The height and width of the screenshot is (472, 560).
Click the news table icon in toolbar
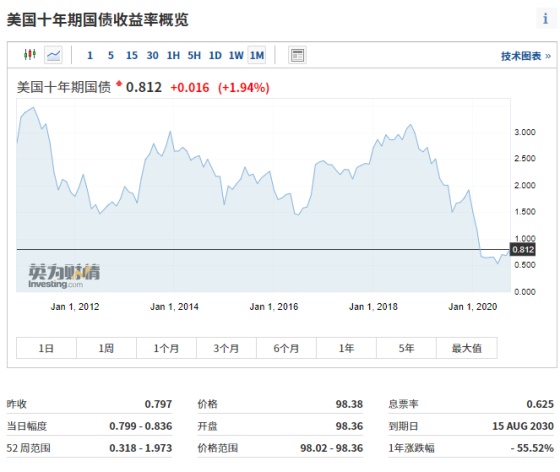pos(297,55)
